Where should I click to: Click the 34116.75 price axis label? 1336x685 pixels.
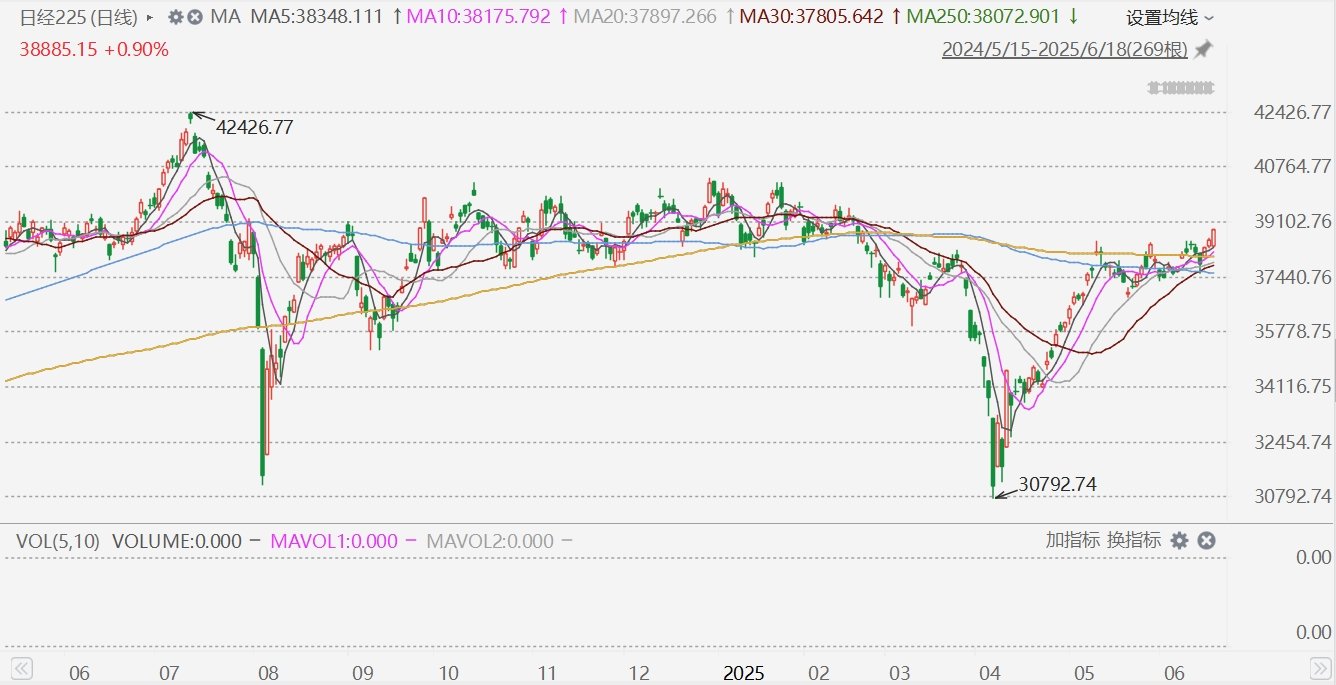[x=1292, y=386]
